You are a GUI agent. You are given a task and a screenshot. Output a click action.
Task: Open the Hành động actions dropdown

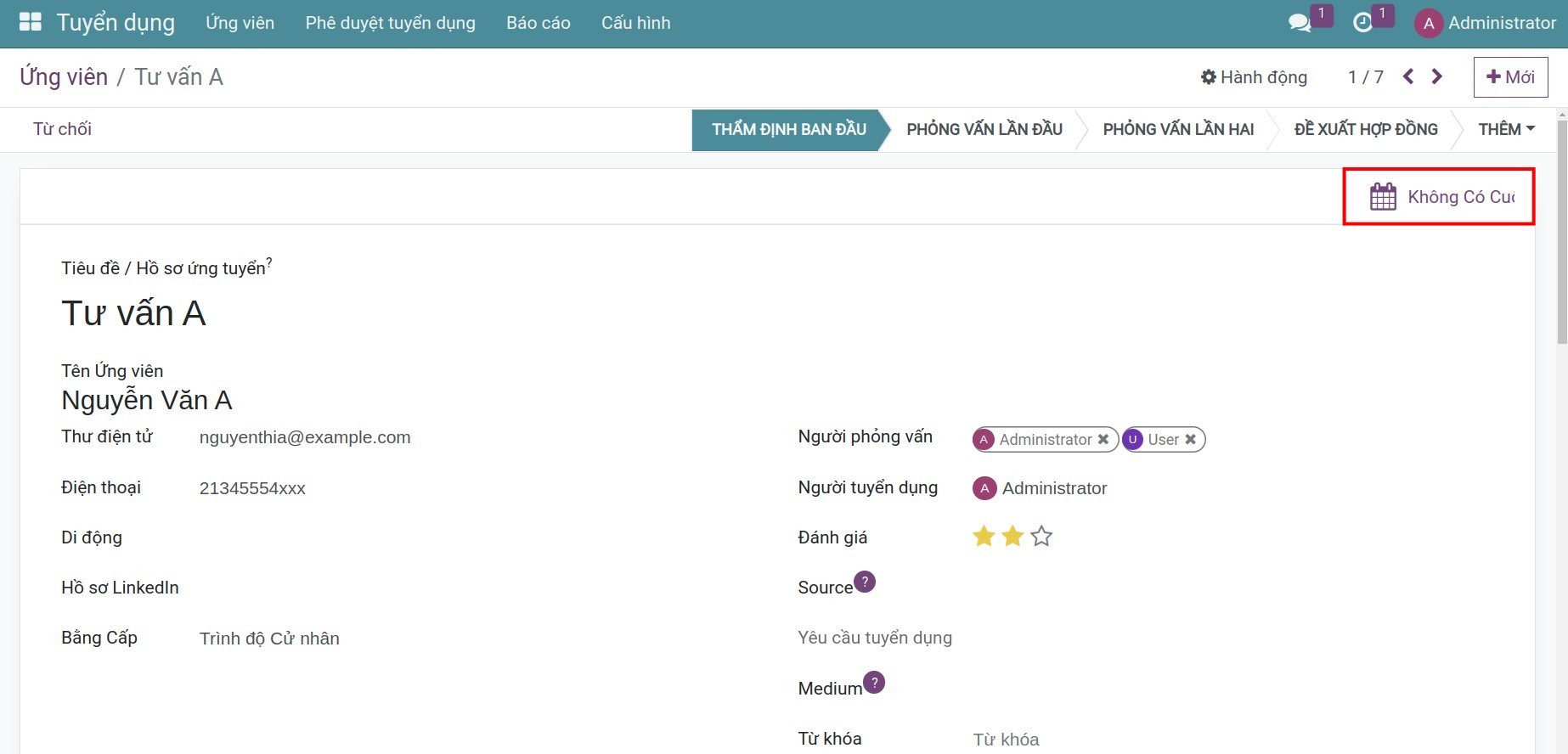point(1254,77)
